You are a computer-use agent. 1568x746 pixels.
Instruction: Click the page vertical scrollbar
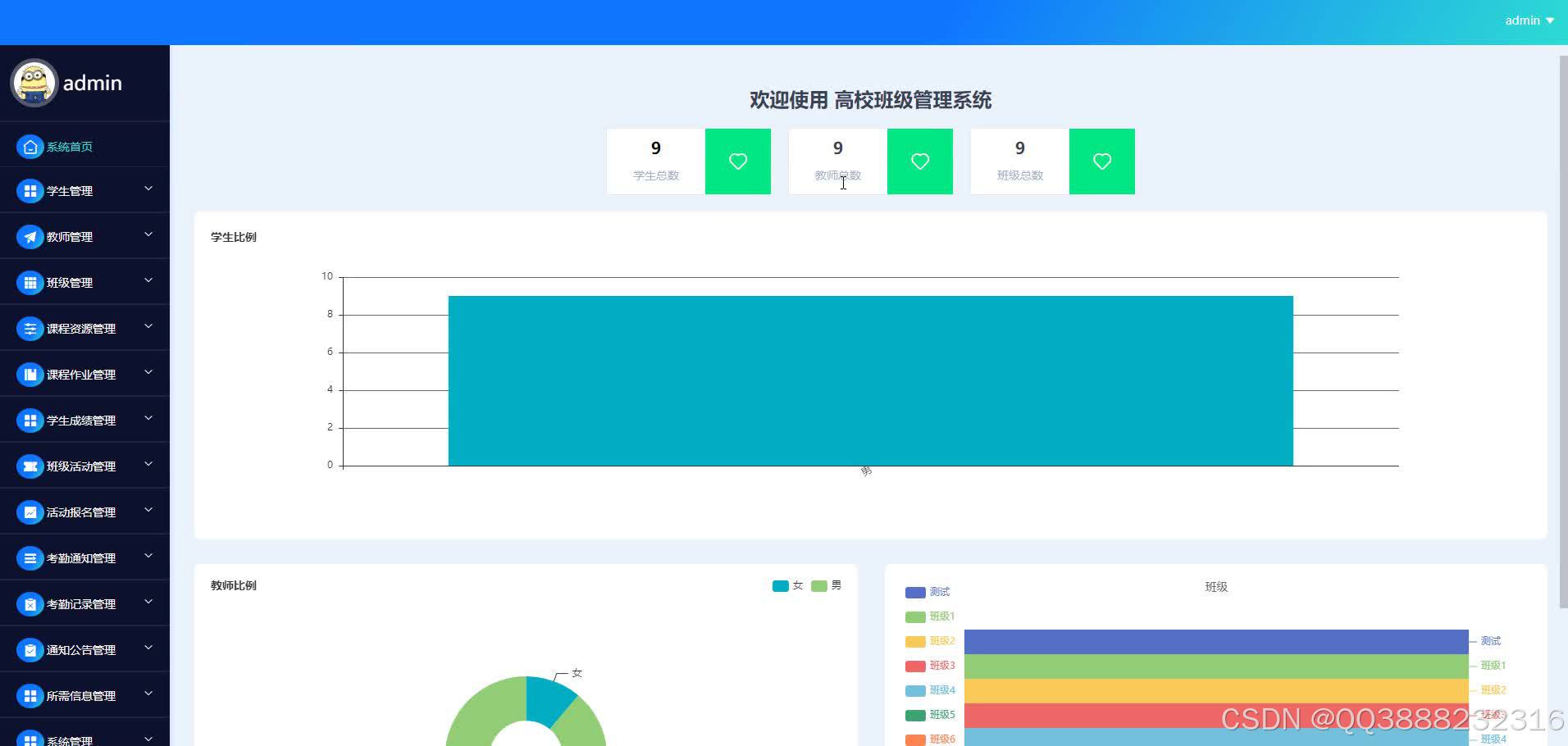point(1562,332)
